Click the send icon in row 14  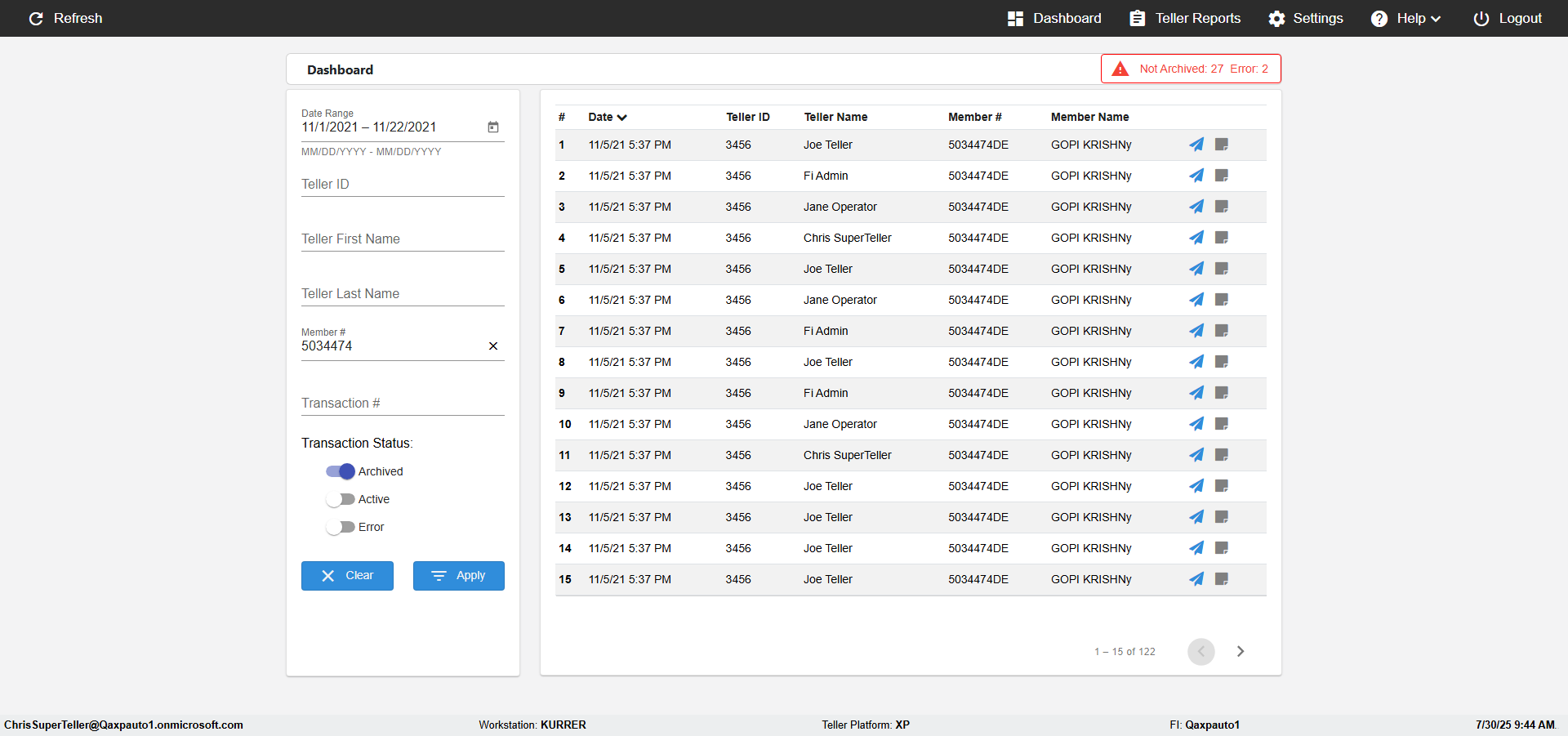point(1196,548)
